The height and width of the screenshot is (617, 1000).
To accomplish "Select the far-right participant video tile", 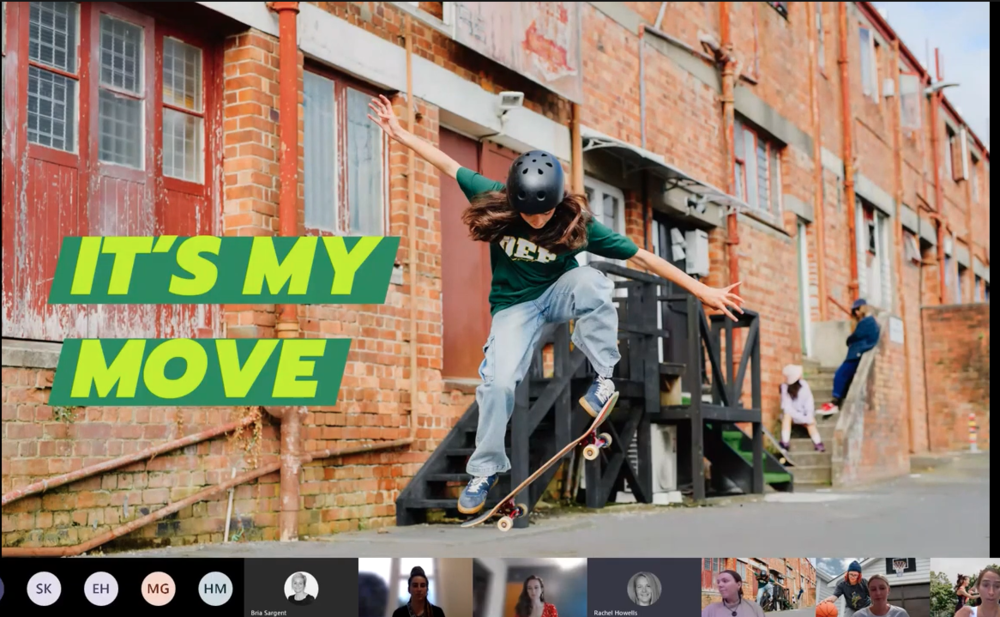I will click(x=968, y=588).
